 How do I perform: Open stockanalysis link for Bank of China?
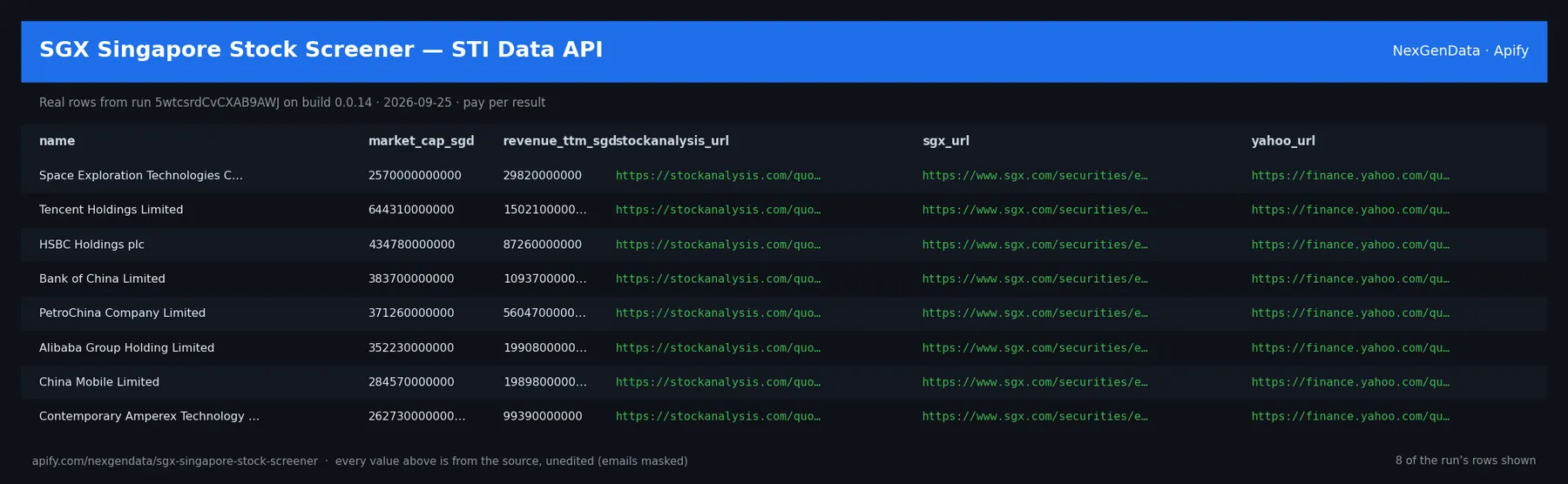(x=718, y=279)
